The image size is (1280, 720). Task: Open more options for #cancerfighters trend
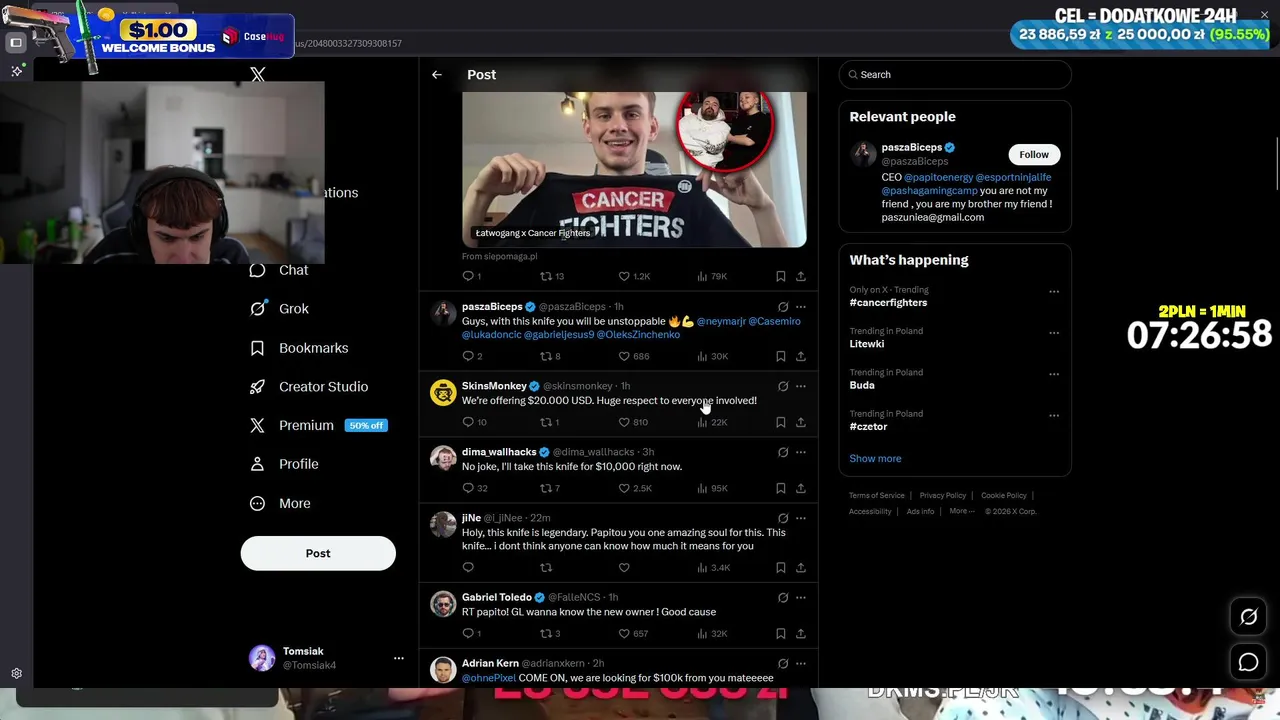[1054, 291]
